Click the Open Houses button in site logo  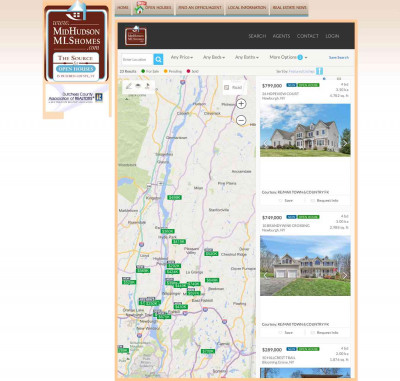76,69
